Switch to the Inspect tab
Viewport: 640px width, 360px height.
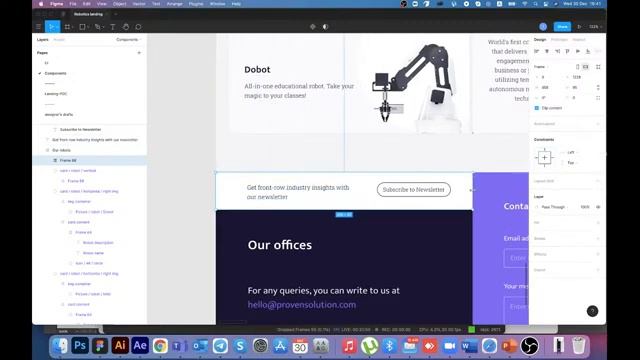click(x=579, y=40)
